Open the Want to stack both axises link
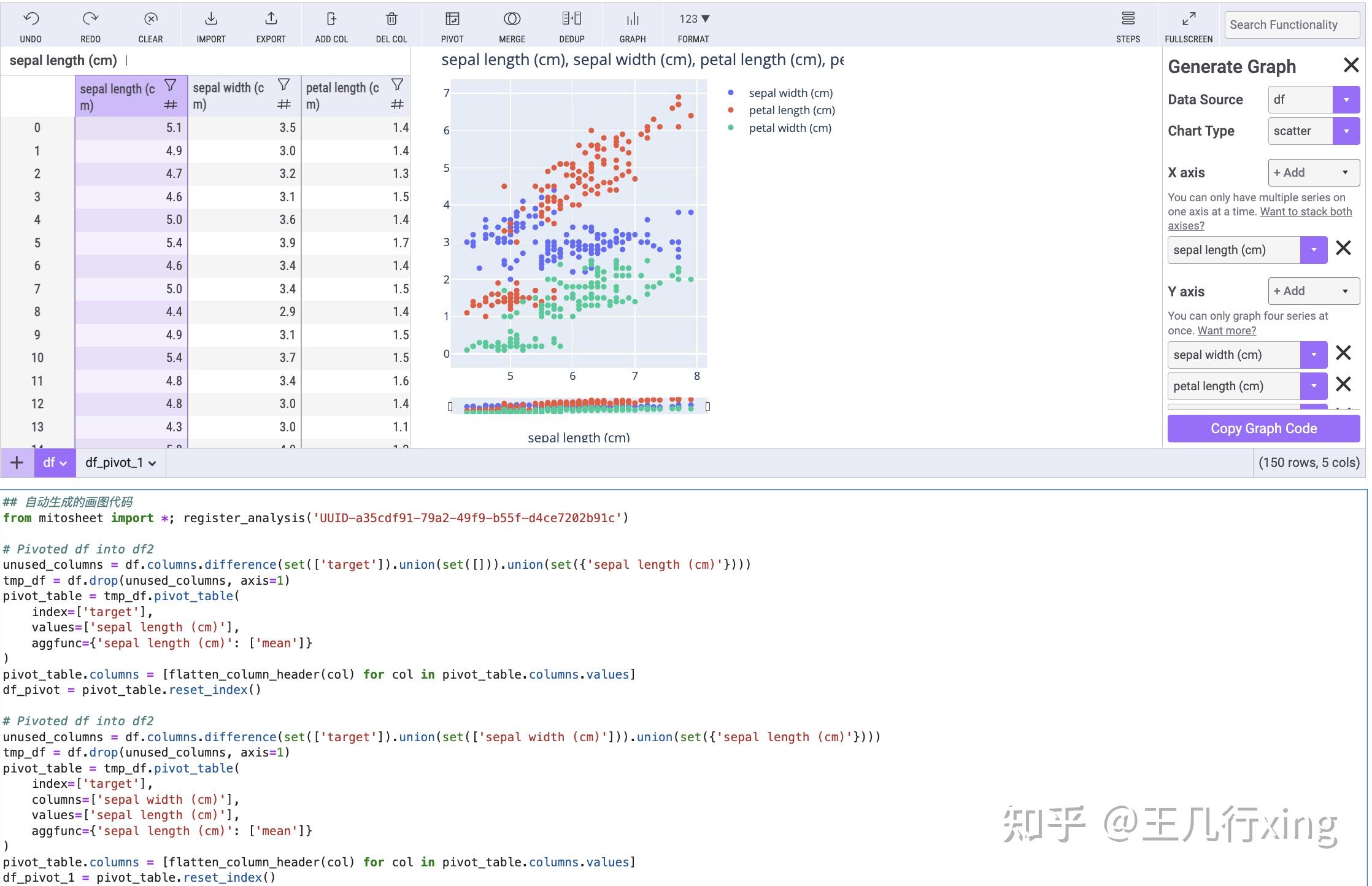Screen dimensions: 1372x886 pyautogui.click(x=1305, y=211)
